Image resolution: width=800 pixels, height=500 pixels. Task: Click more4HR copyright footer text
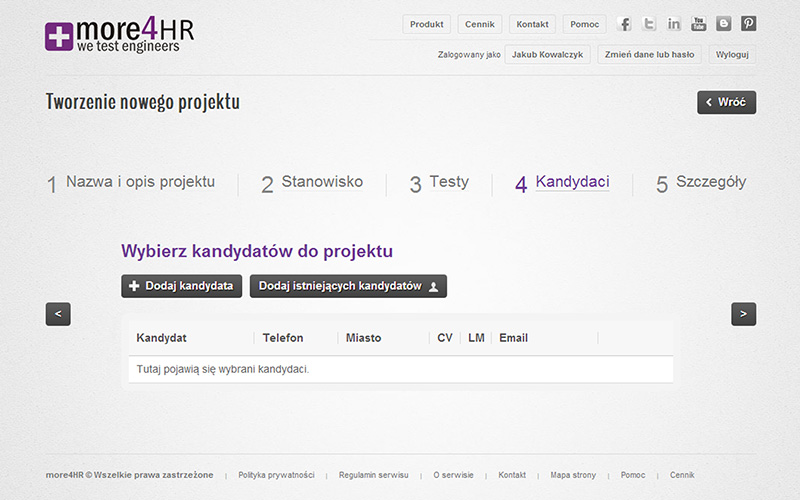click(130, 475)
